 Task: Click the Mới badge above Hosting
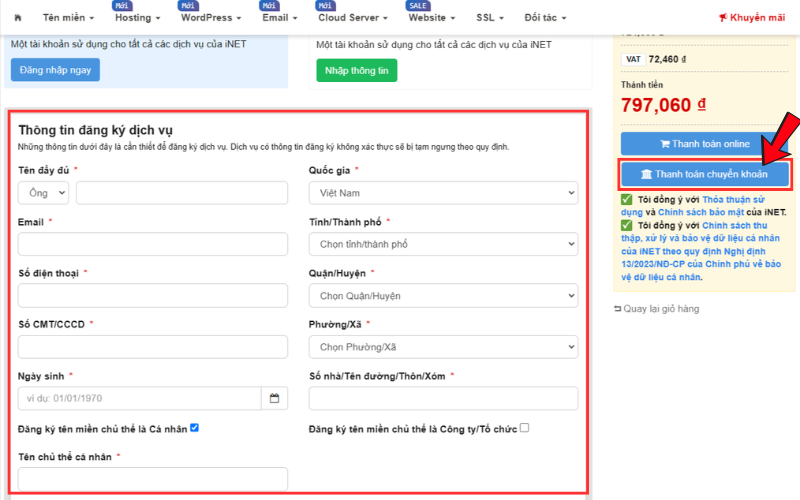pos(122,6)
